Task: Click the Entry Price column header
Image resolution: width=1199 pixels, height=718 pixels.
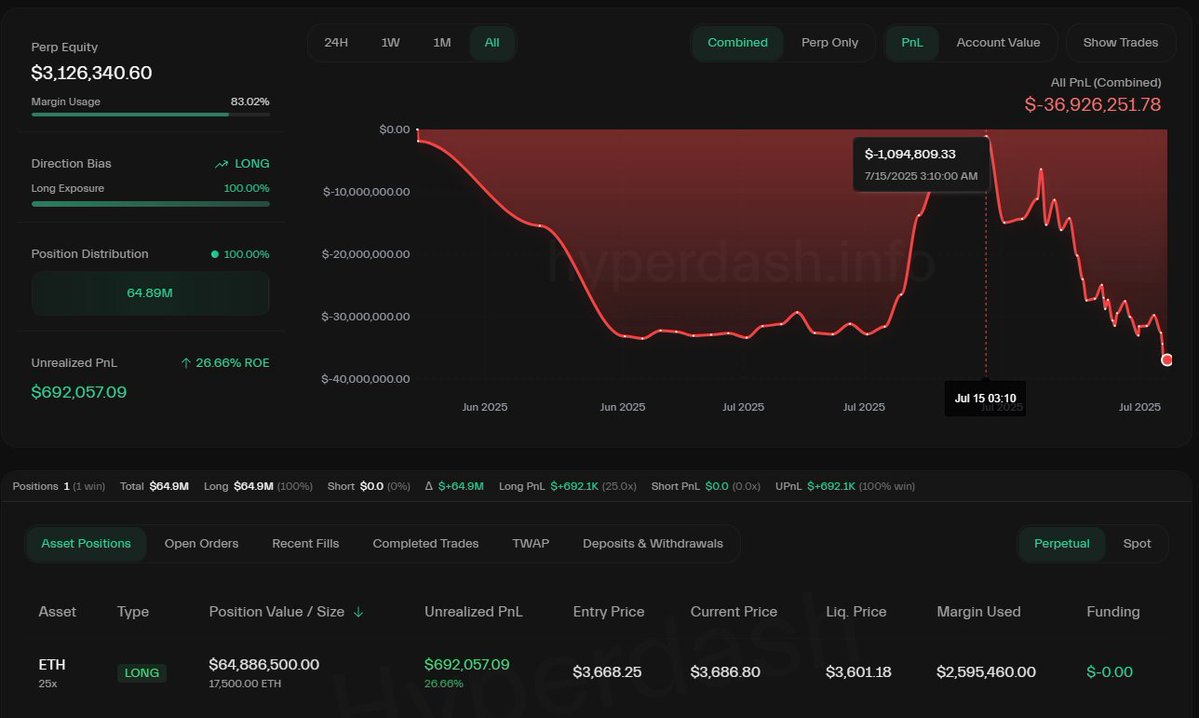Action: point(609,612)
